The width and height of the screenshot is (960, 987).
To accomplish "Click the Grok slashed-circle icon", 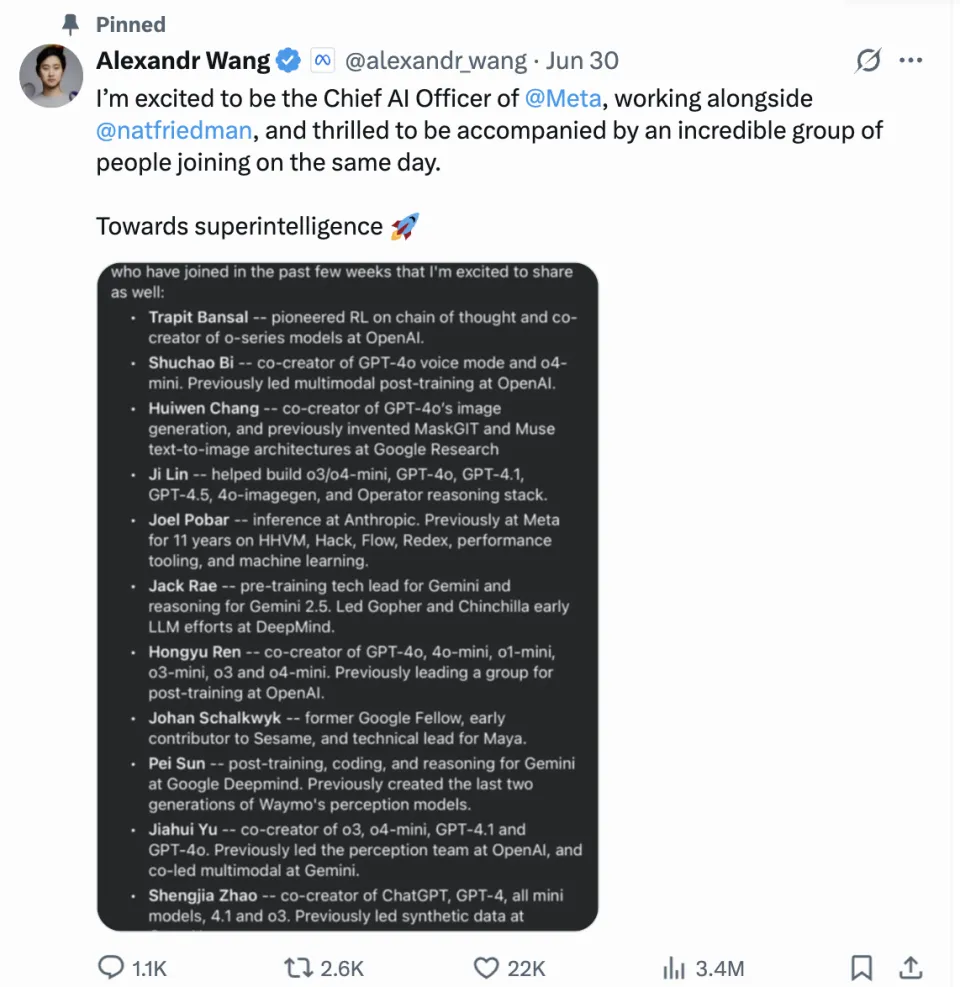I will tap(868, 61).
